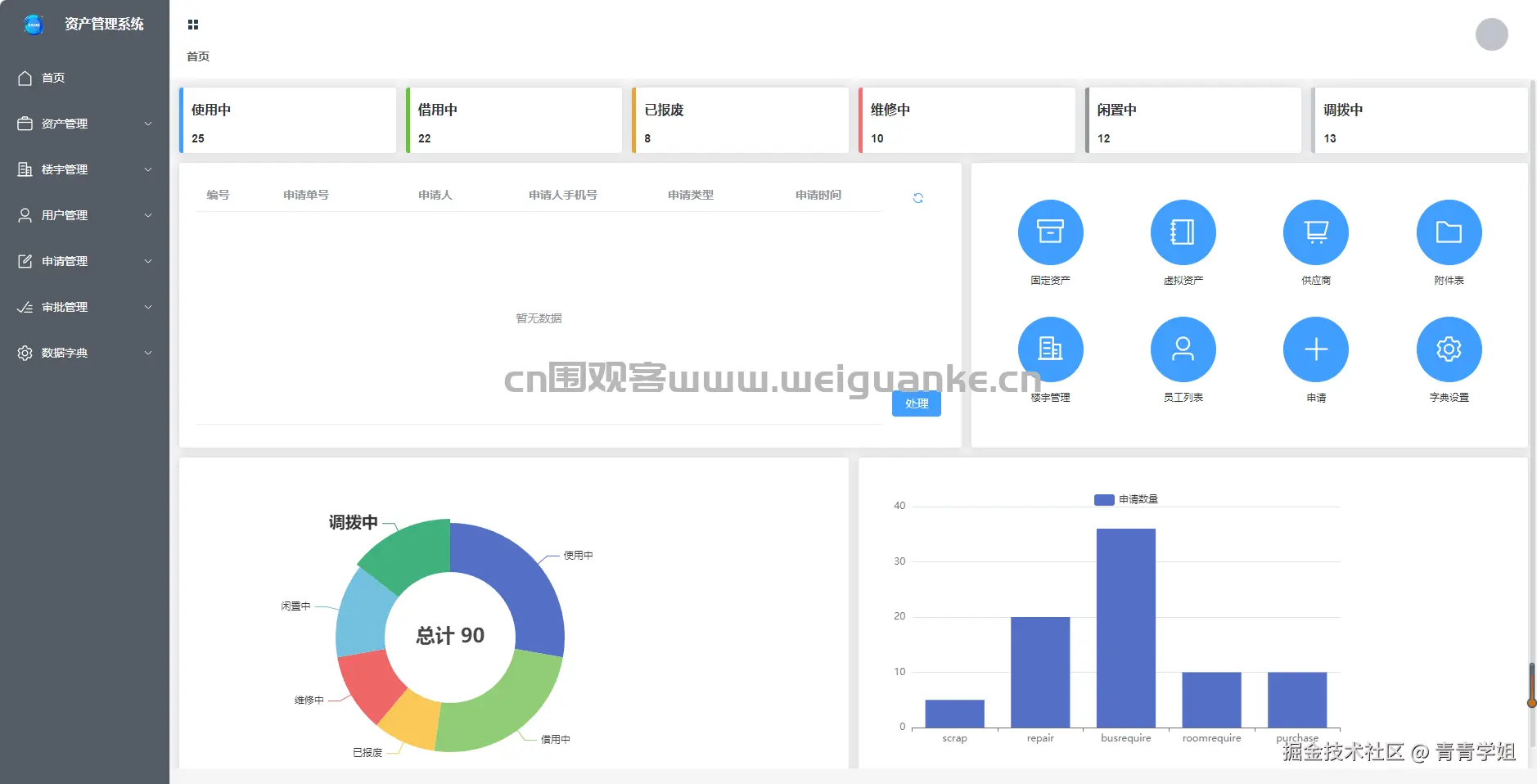This screenshot has height=784, width=1537.
Task: Open the 借用中 stat card
Action: coord(514,120)
